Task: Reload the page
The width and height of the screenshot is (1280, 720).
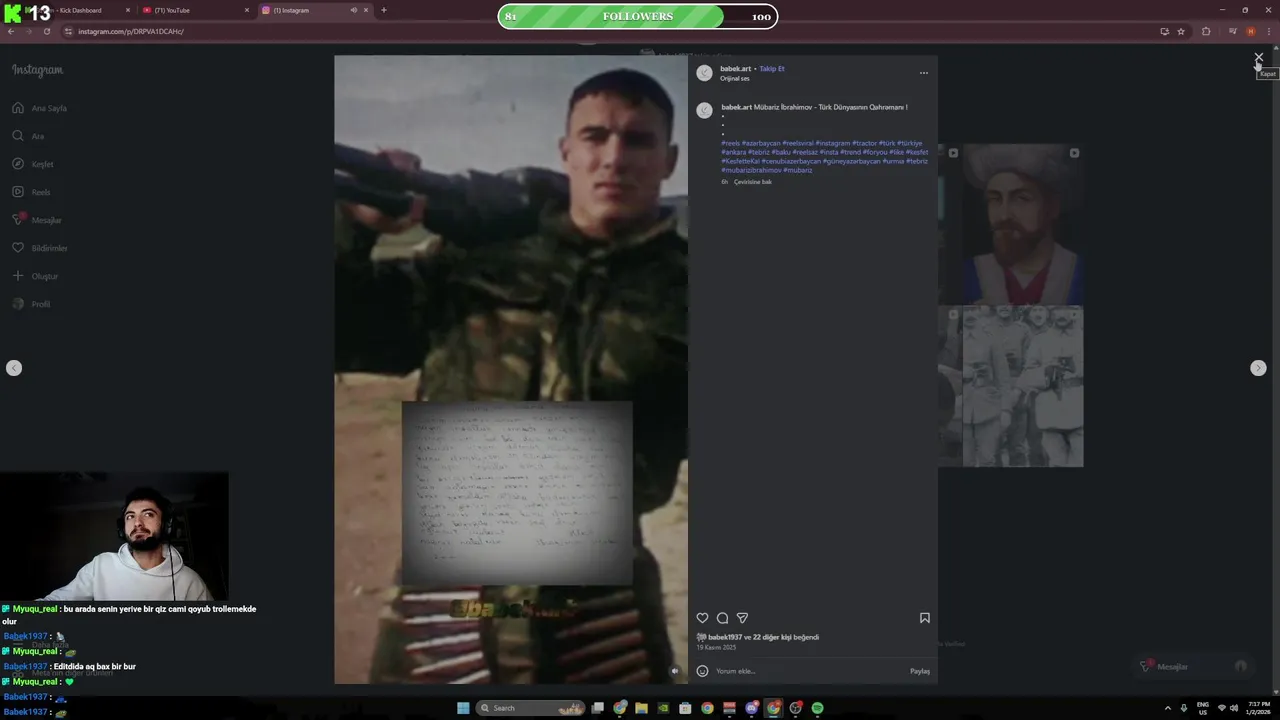Action: 46,31
